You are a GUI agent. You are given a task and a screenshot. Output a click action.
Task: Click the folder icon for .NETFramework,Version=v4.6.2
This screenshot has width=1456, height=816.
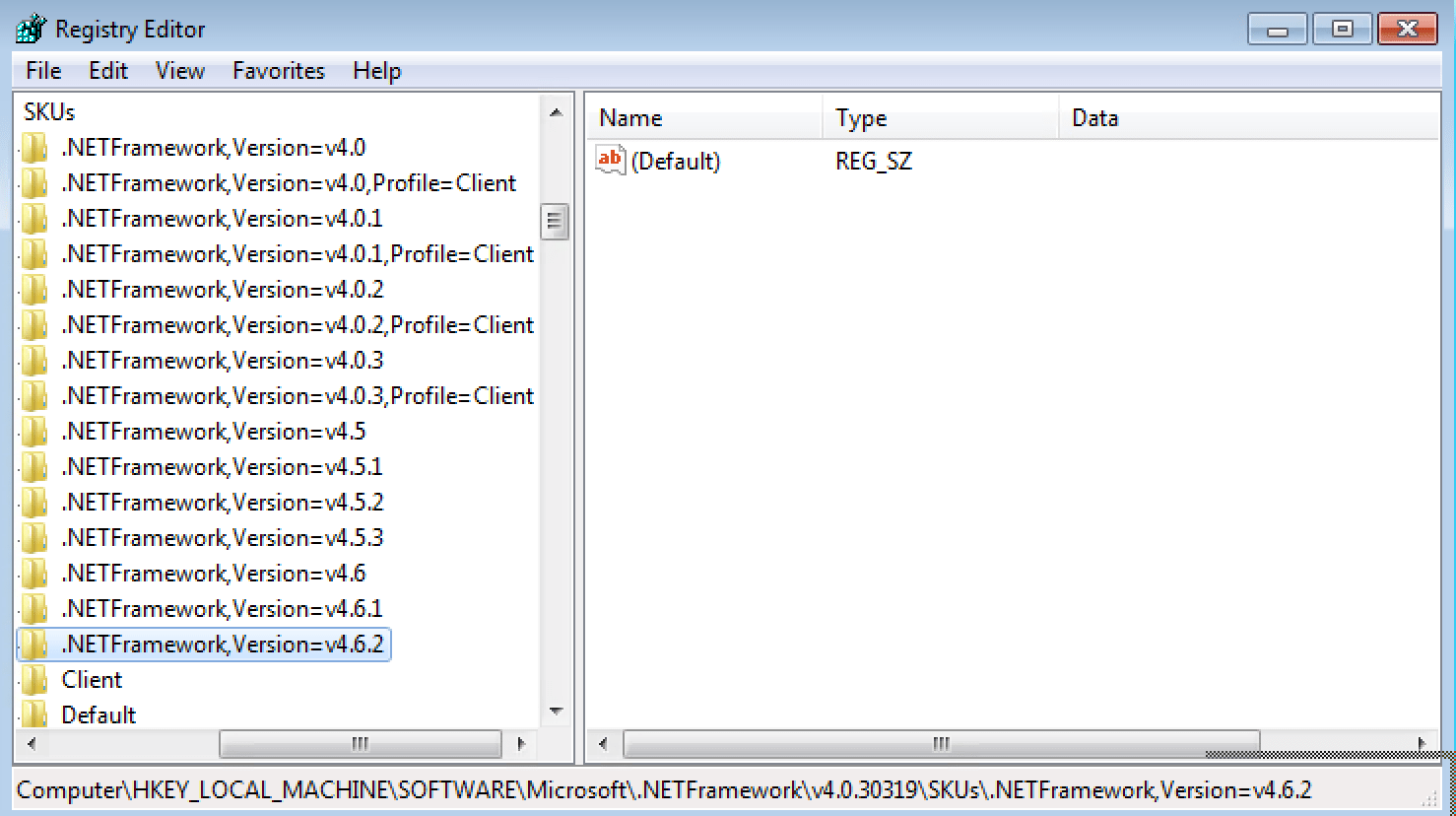coord(33,645)
